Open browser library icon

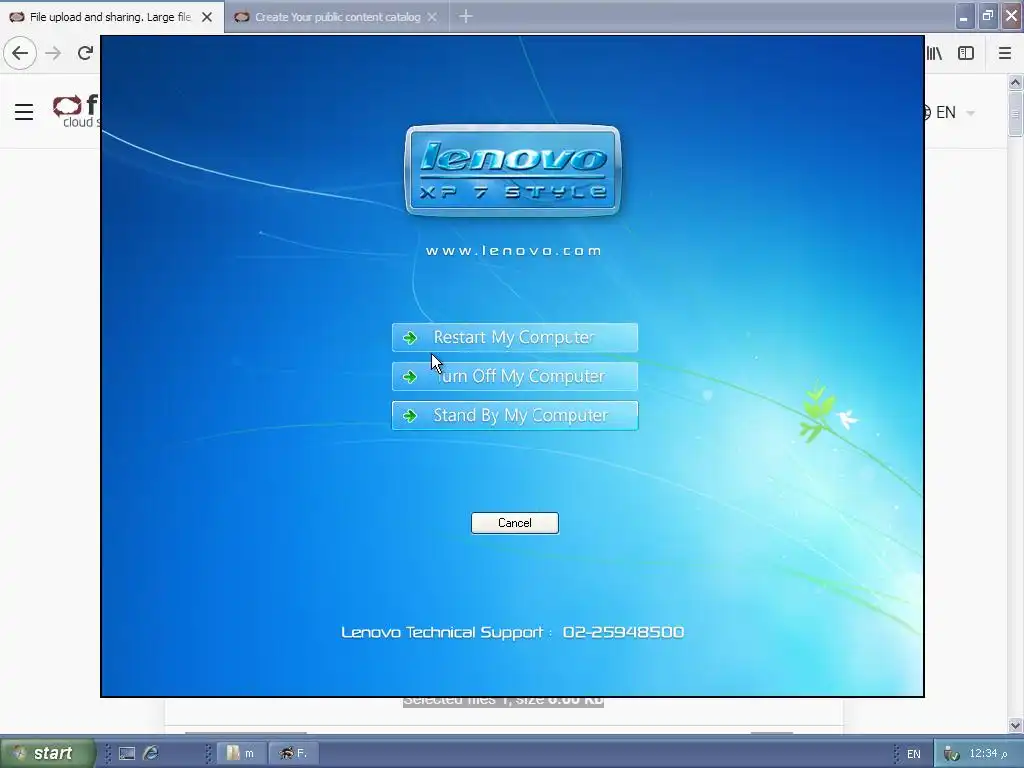935,54
